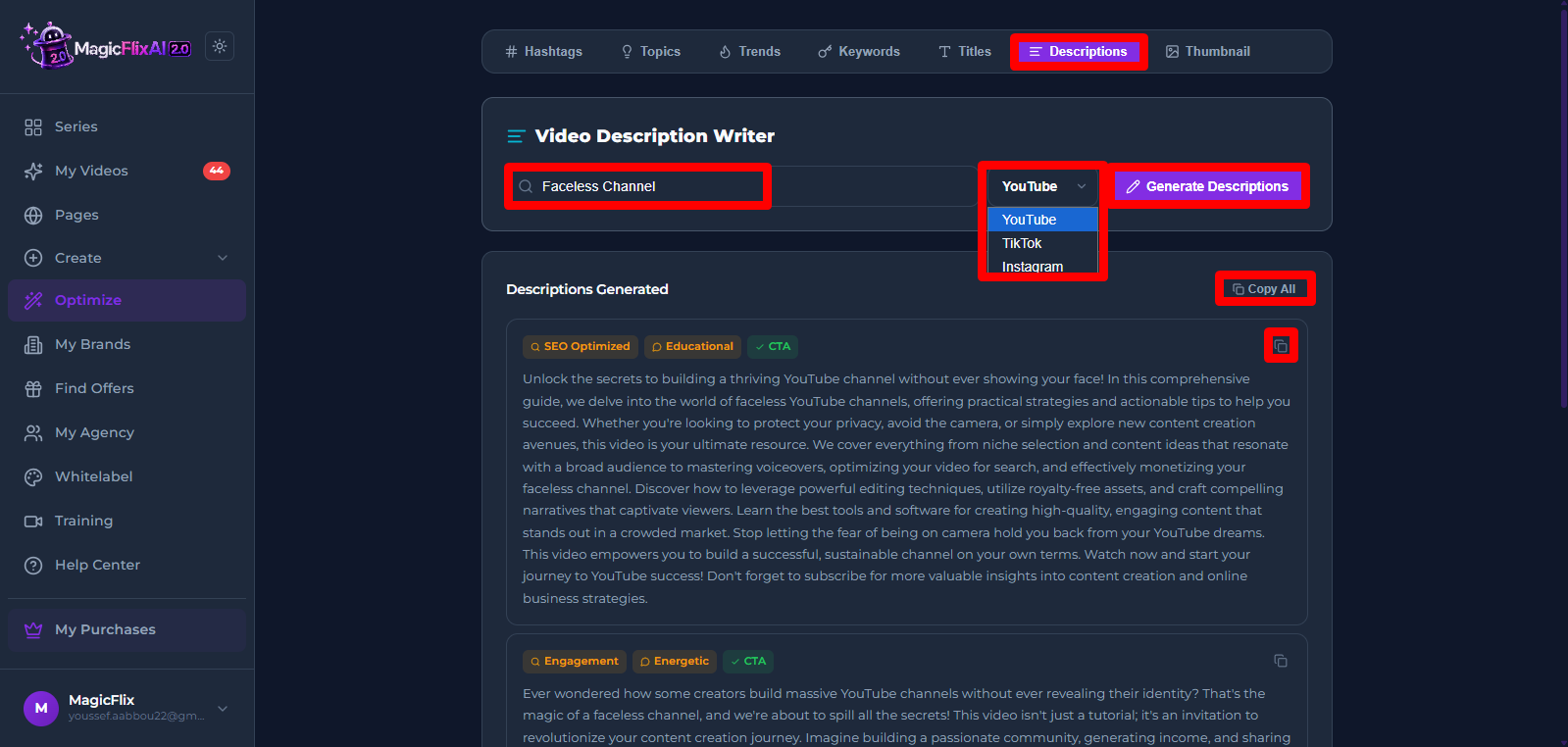
Task: Expand the MagicFlix account menu chevron
Action: (223, 708)
